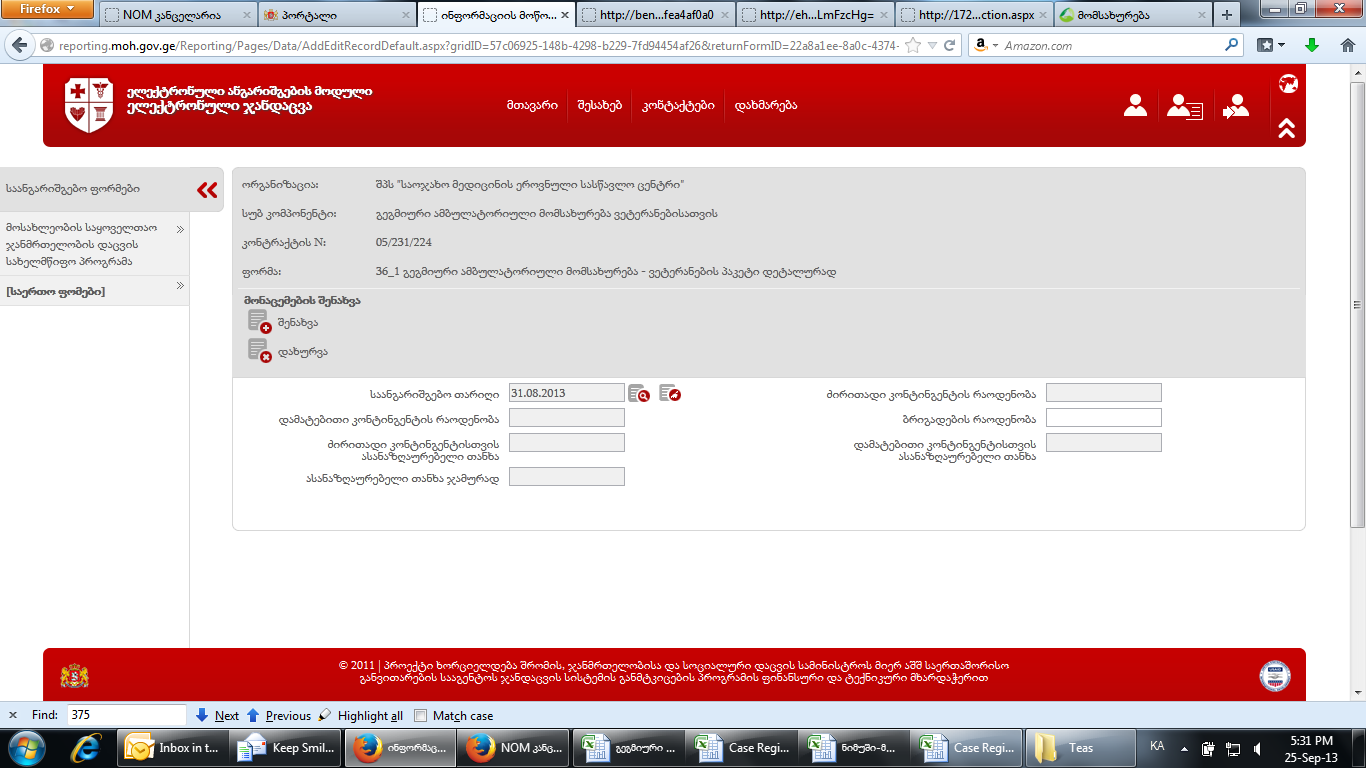Collapse the header using the white double-up chevron

coord(1287,128)
